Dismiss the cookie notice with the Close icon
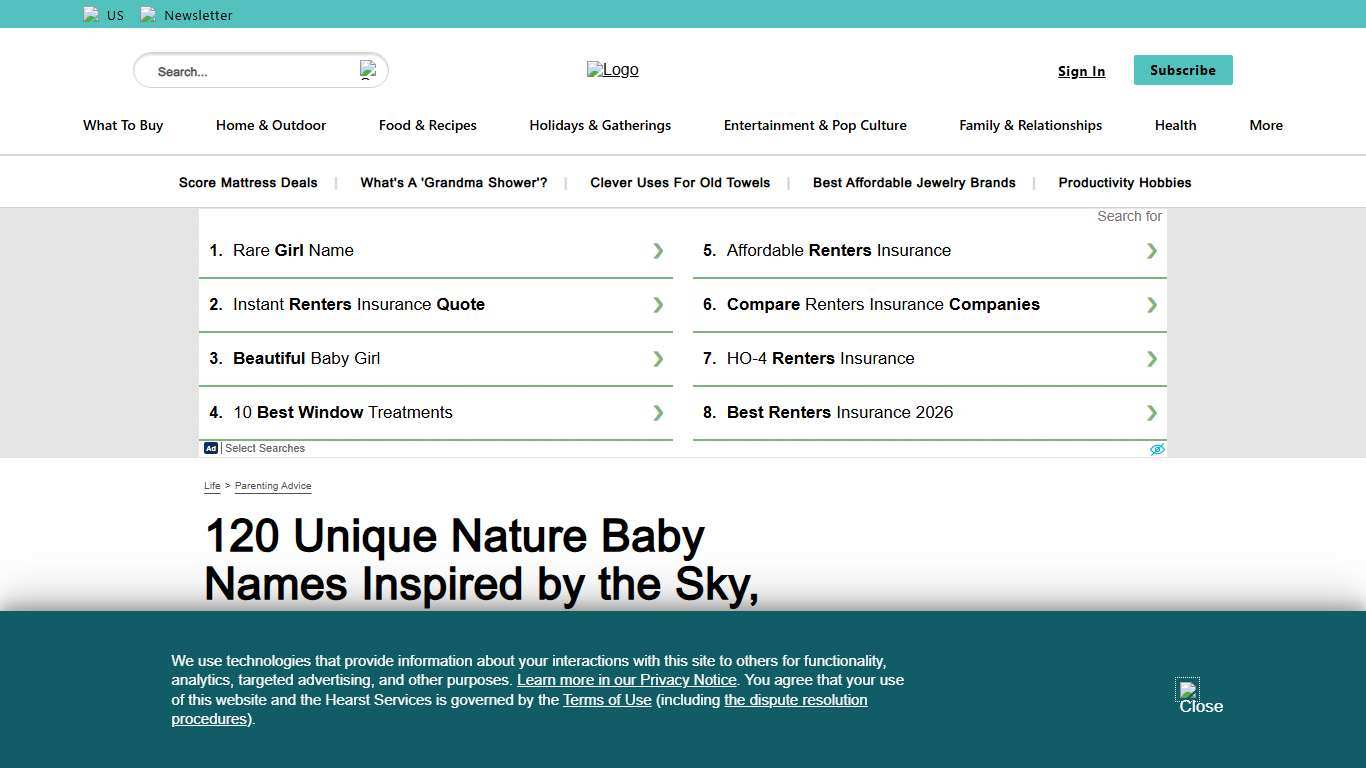This screenshot has width=1366, height=768. (1186, 690)
